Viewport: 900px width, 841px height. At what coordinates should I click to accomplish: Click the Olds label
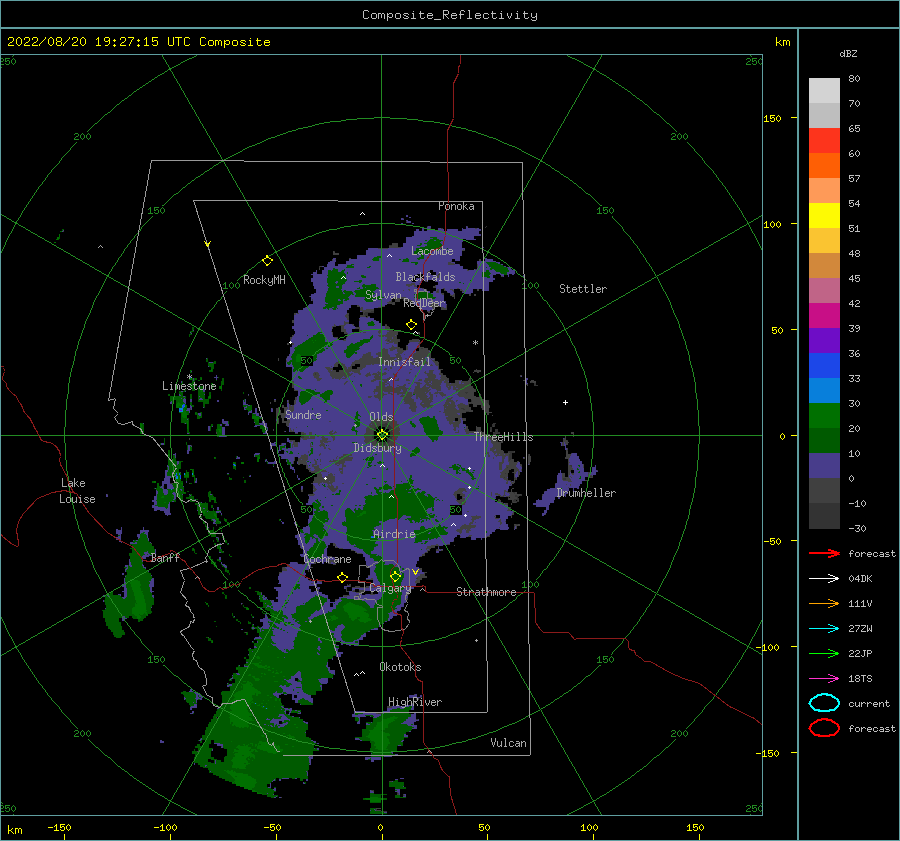click(x=381, y=417)
